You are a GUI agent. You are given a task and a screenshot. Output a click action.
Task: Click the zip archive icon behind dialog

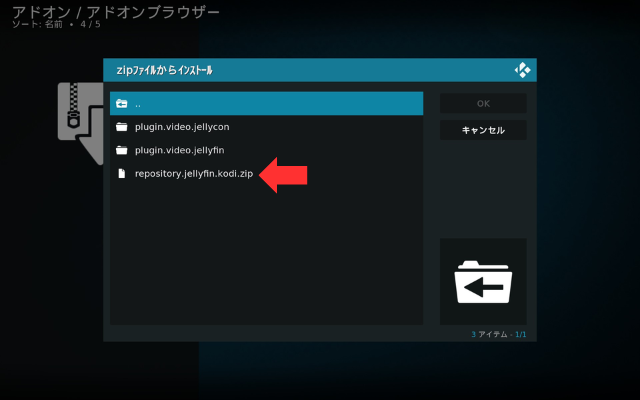point(78,120)
